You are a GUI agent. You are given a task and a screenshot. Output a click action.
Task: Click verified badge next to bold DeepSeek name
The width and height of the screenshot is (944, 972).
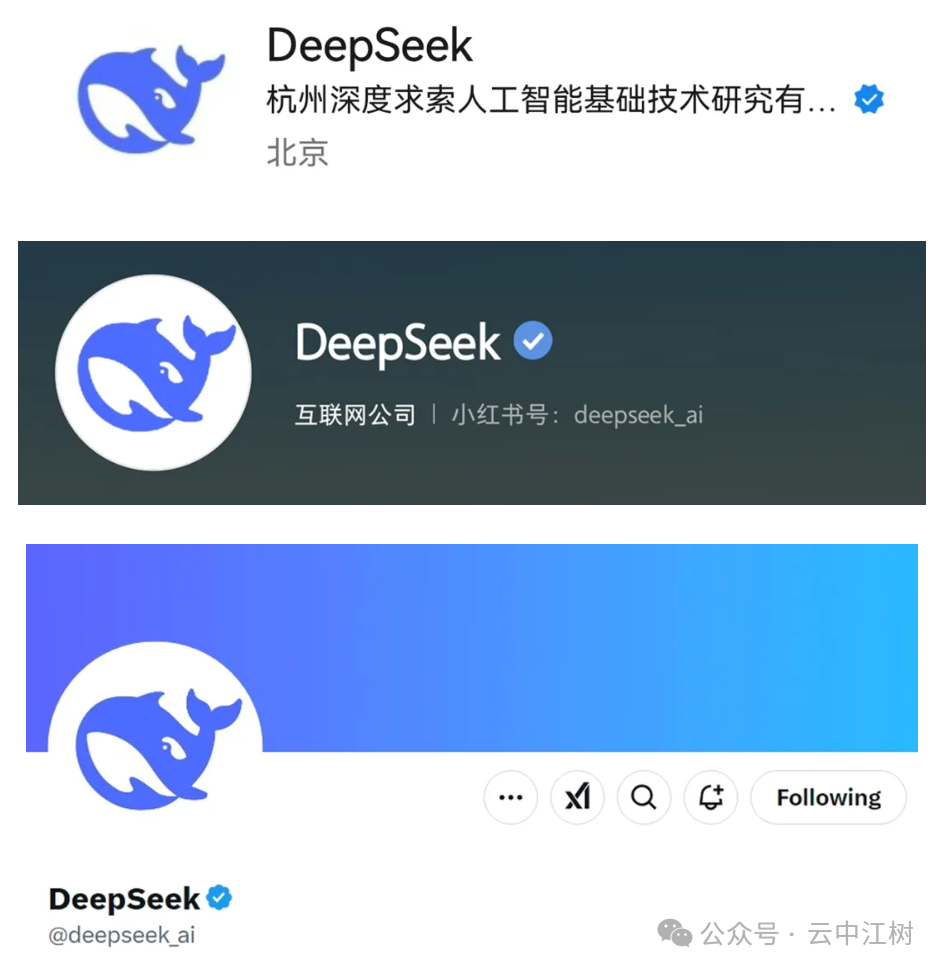(x=219, y=898)
